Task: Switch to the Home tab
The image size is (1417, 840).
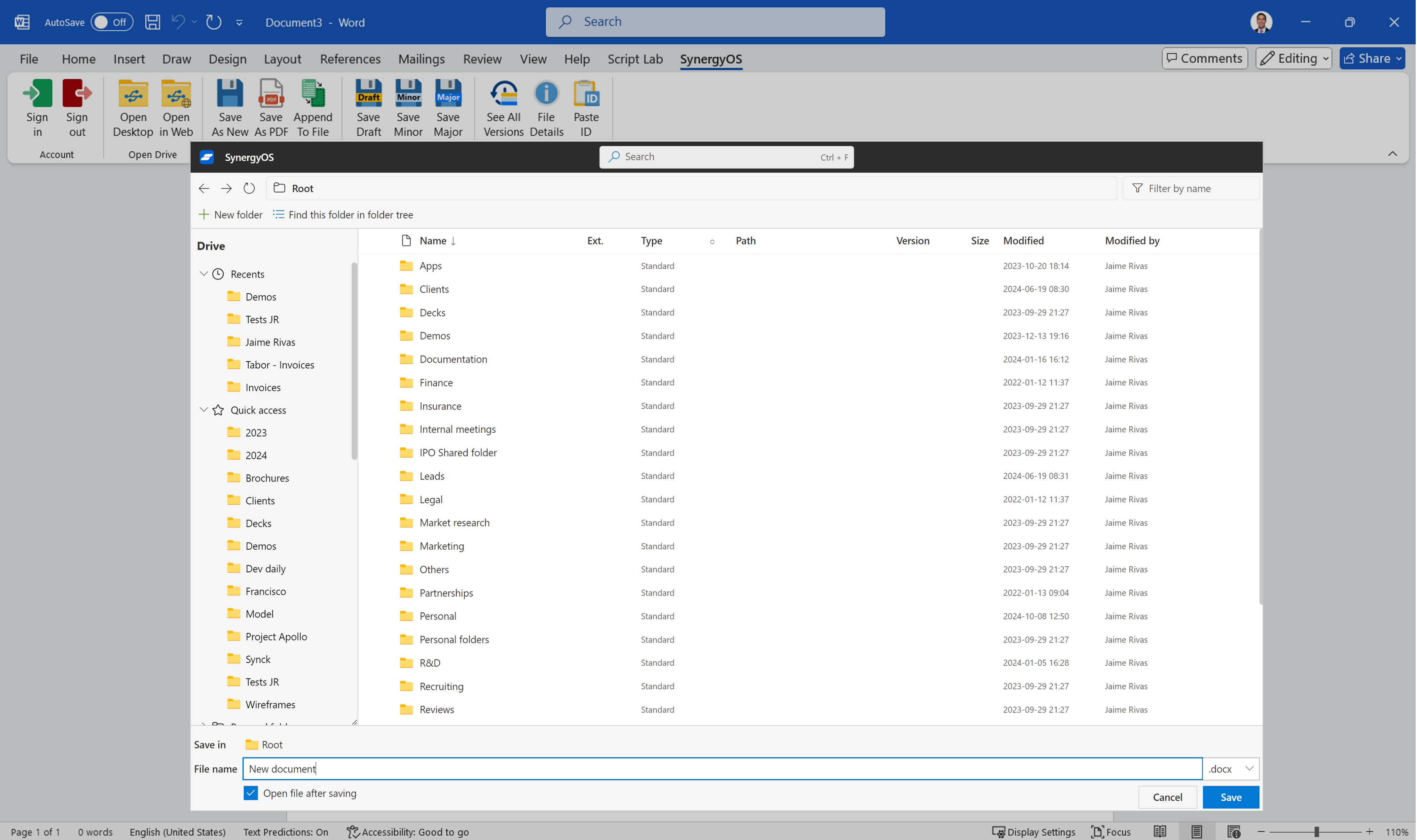Action: (79, 59)
